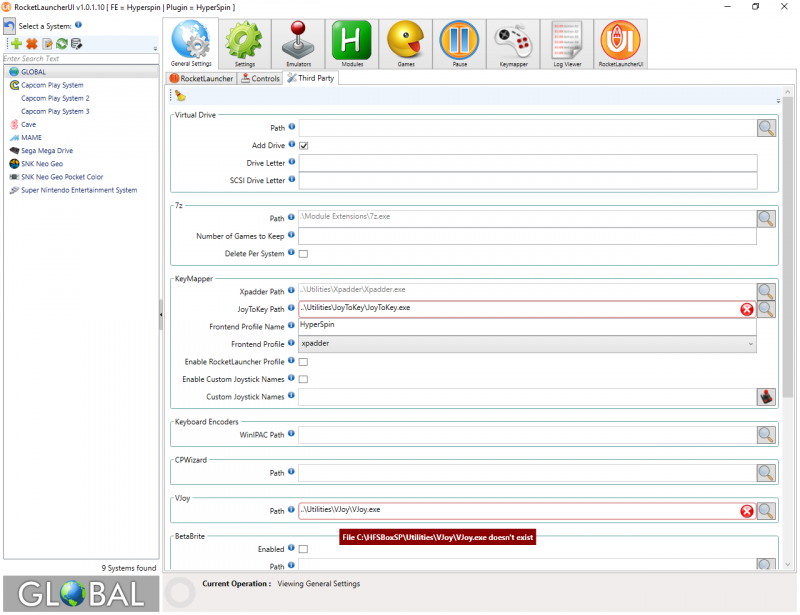Click the settings panel vertical scrollbar

tap(788, 248)
